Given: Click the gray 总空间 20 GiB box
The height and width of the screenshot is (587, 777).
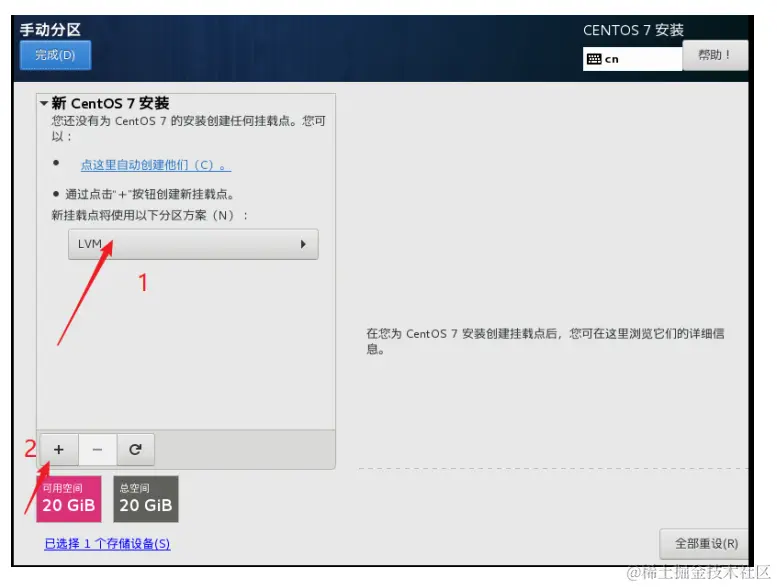Looking at the screenshot, I should click(146, 499).
